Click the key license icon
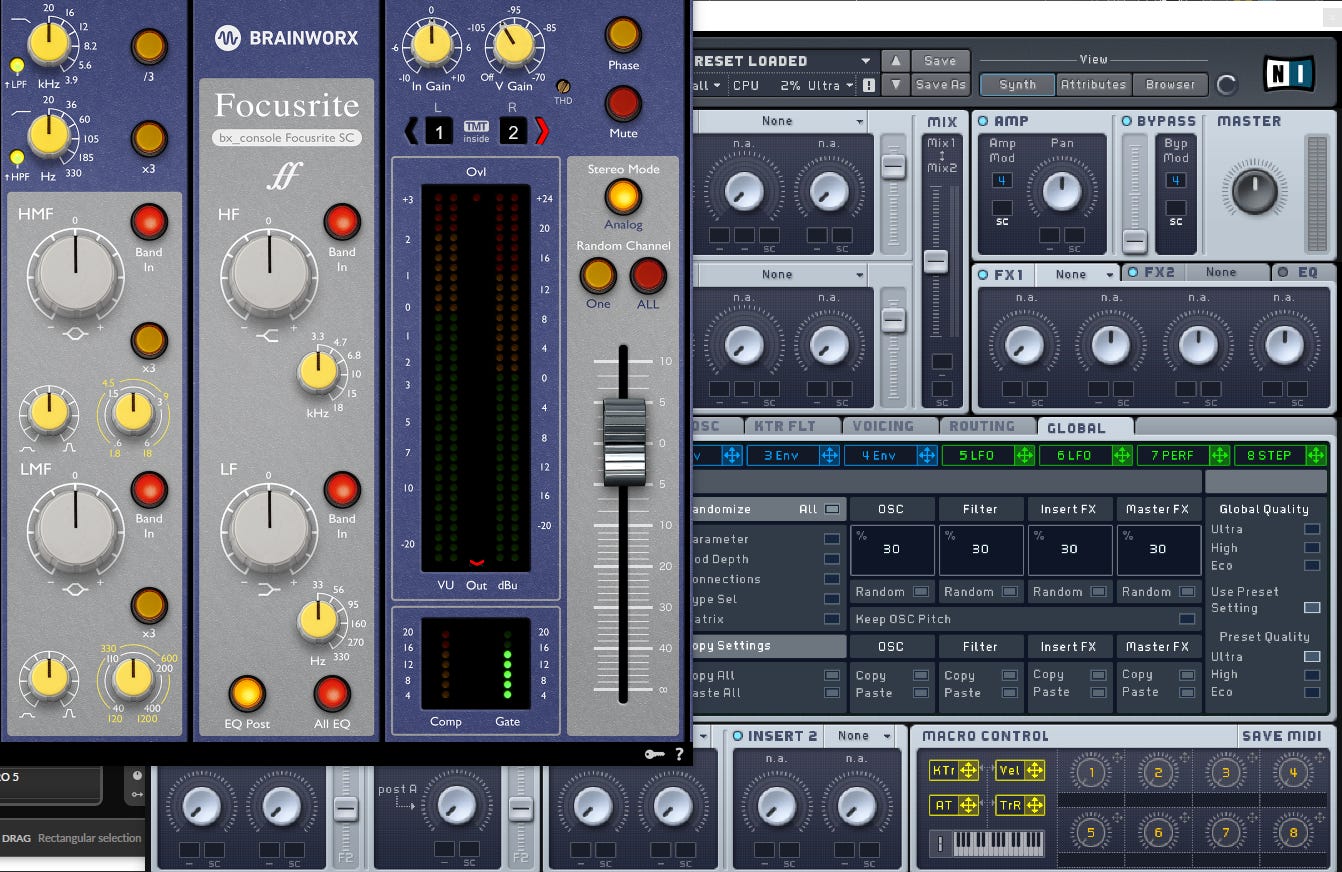1342x872 pixels. [x=654, y=754]
